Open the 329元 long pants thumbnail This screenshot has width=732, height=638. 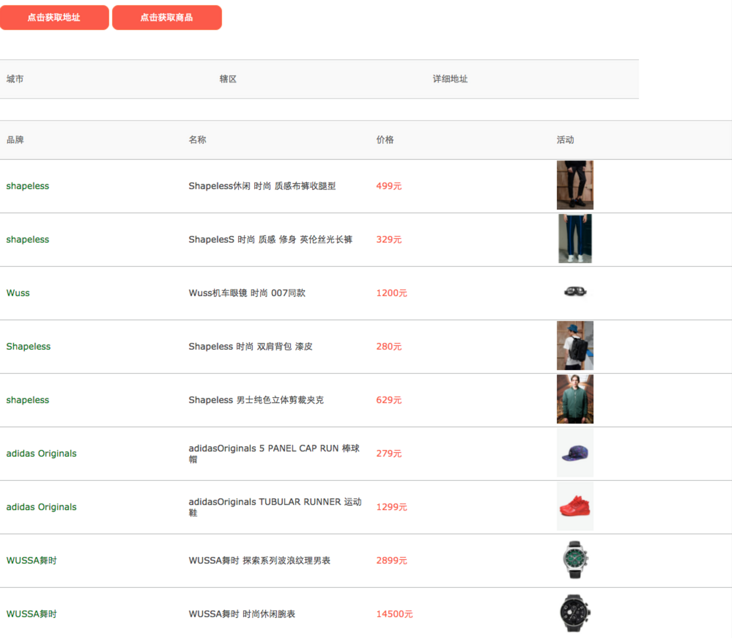pyautogui.click(x=575, y=238)
